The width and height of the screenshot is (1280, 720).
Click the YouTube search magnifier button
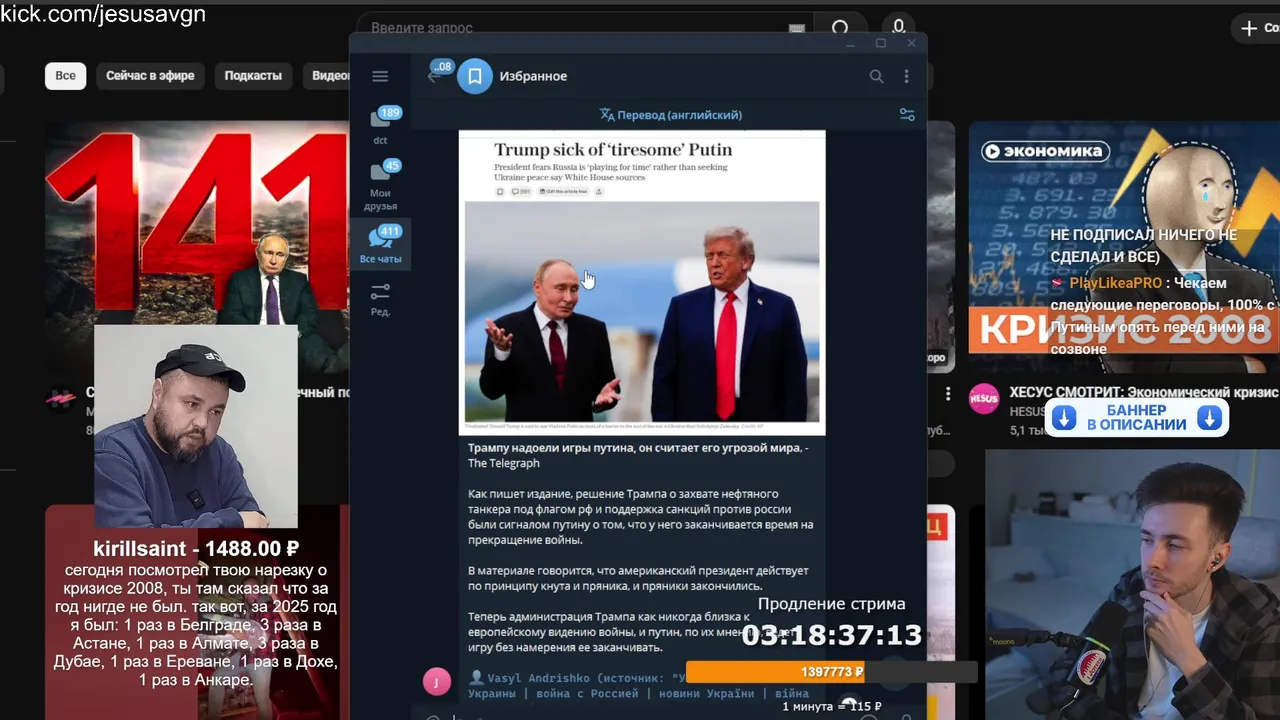pos(841,28)
